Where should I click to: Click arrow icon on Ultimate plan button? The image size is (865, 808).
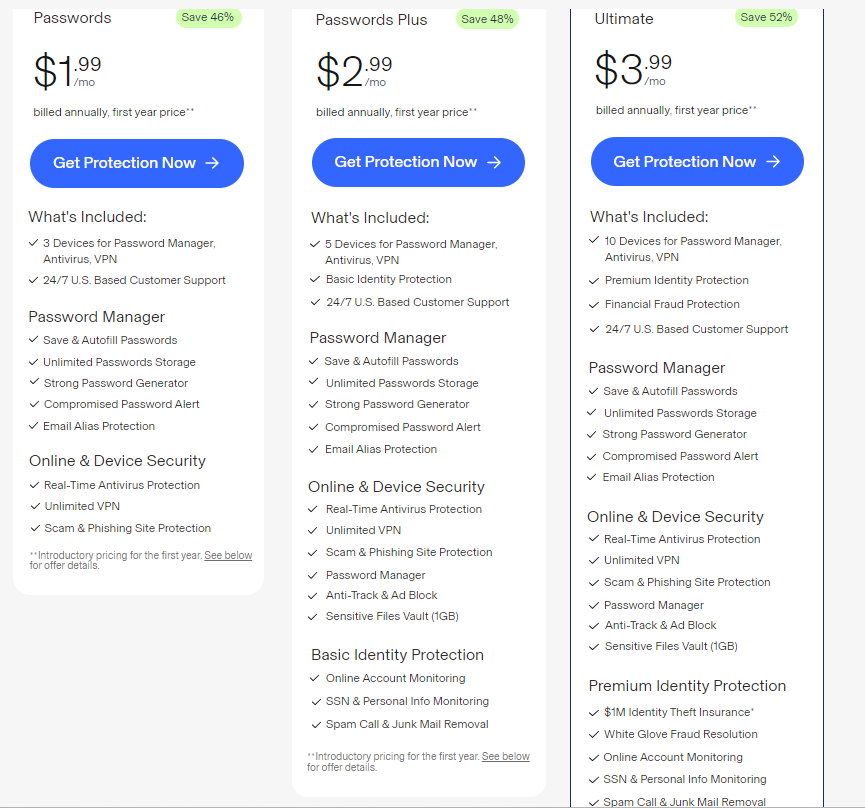(x=773, y=162)
